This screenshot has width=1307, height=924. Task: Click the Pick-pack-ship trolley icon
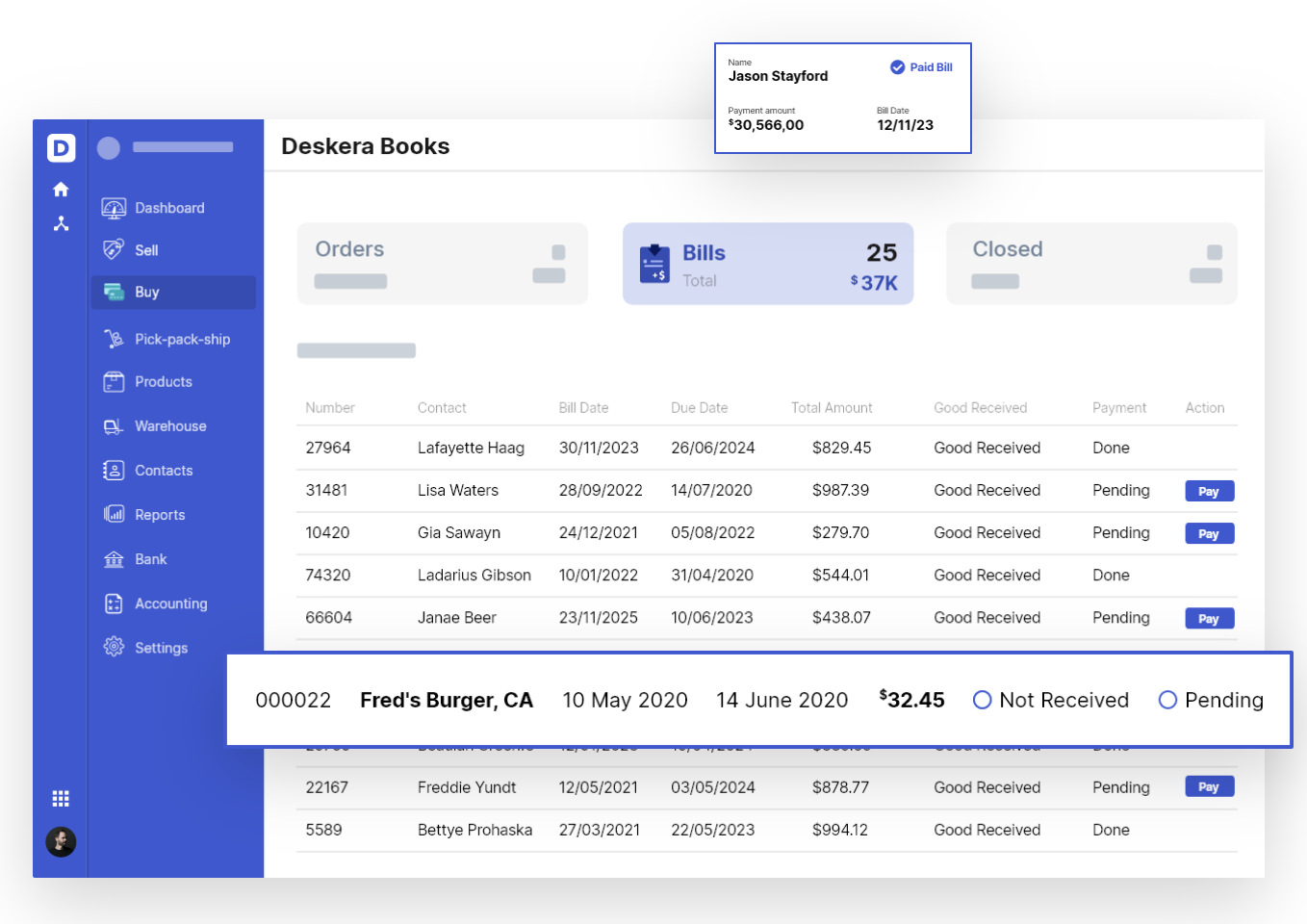click(114, 339)
